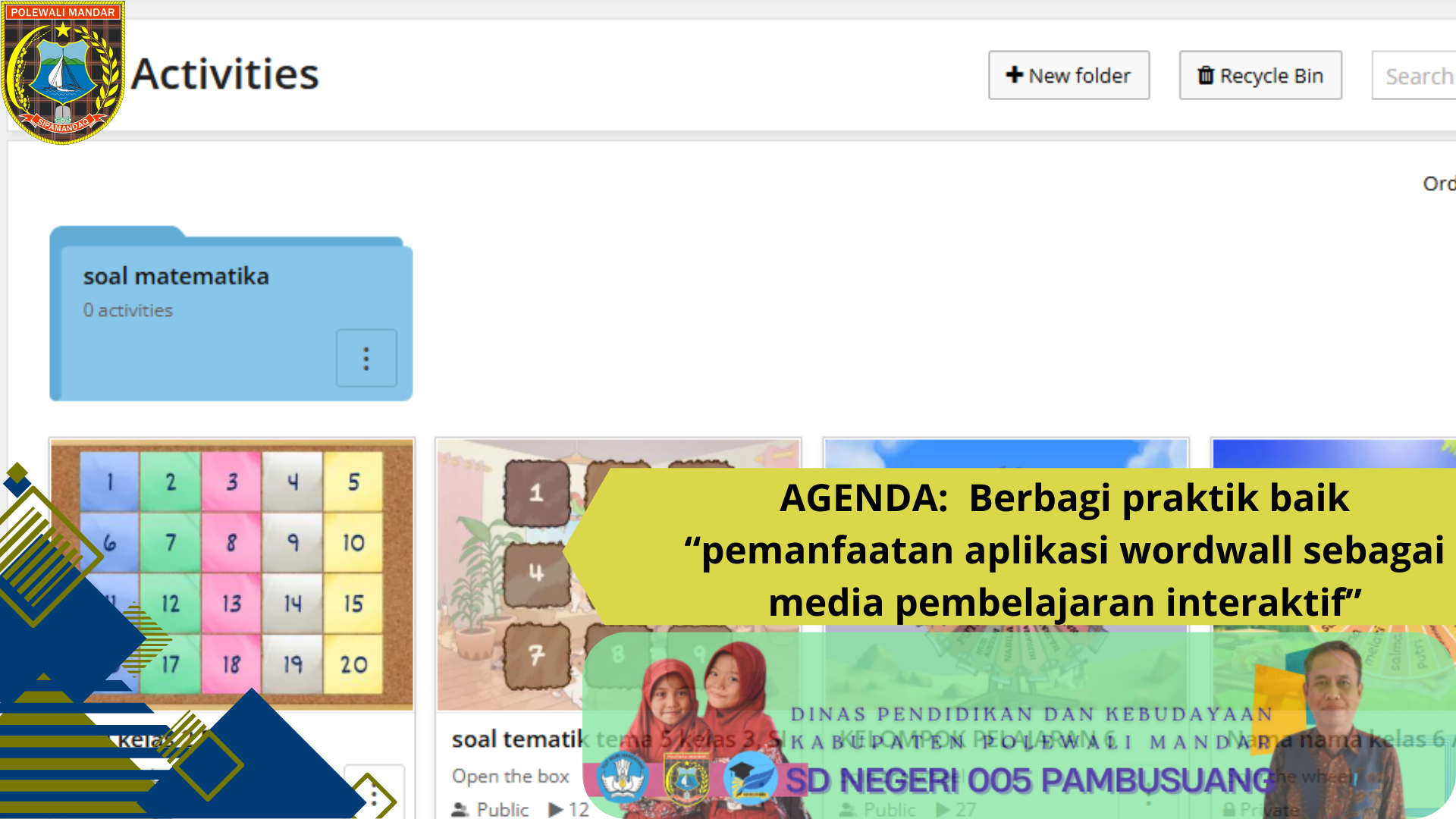Screen dimensions: 1456x819
Task: Open soal matematika folder three-dot menu
Action: [x=366, y=358]
